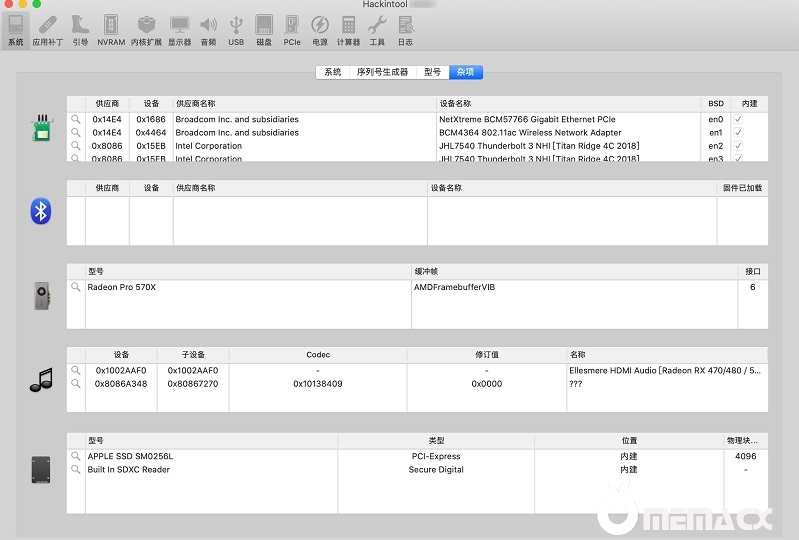This screenshot has height=540, width=799.
Task: Click magnifier next to Radeon Pro 570X
Action: coord(76,287)
